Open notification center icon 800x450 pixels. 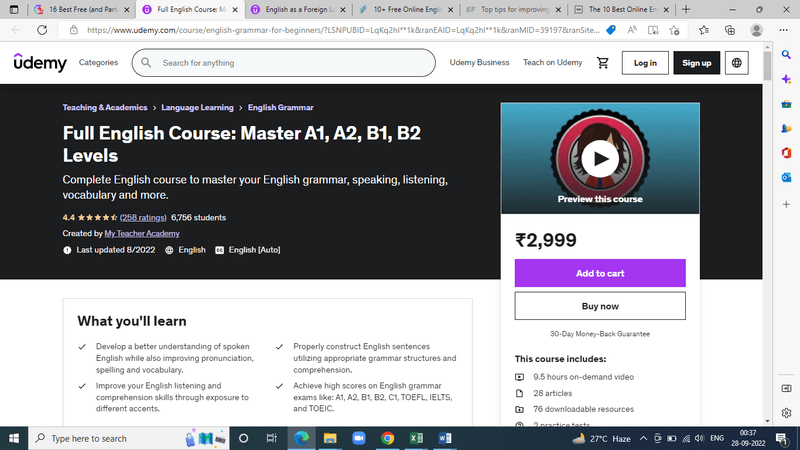[781, 438]
